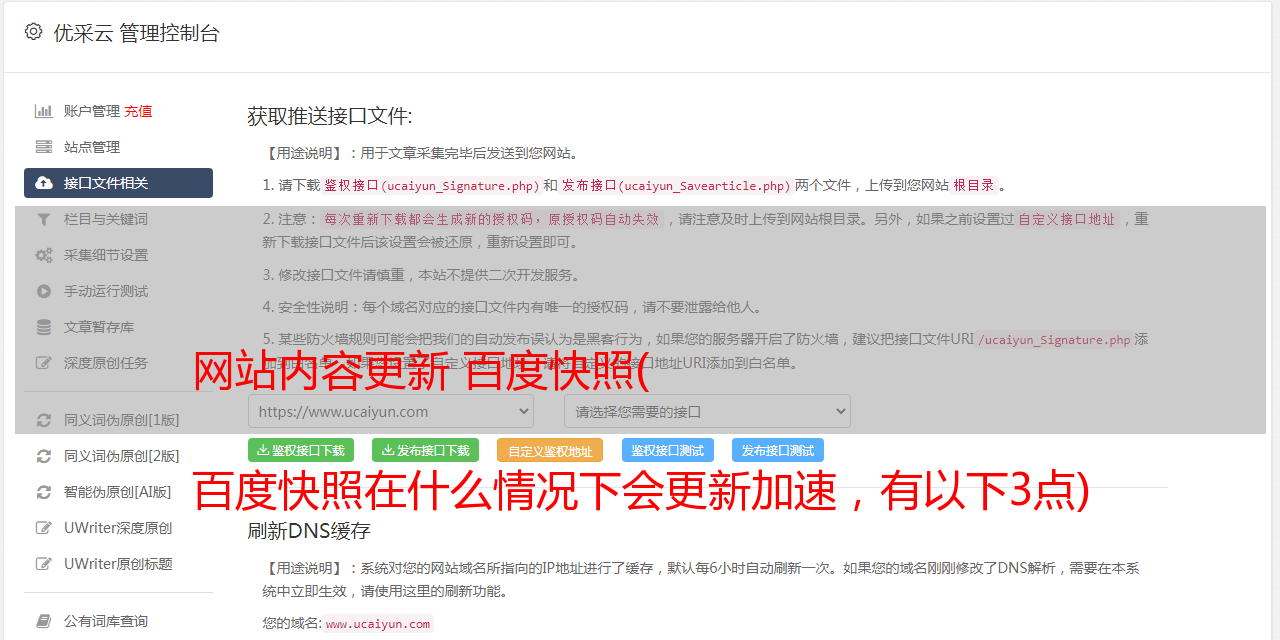The height and width of the screenshot is (640, 1280).
Task: Click the play icon for 手动运行测试
Action: pos(44,291)
